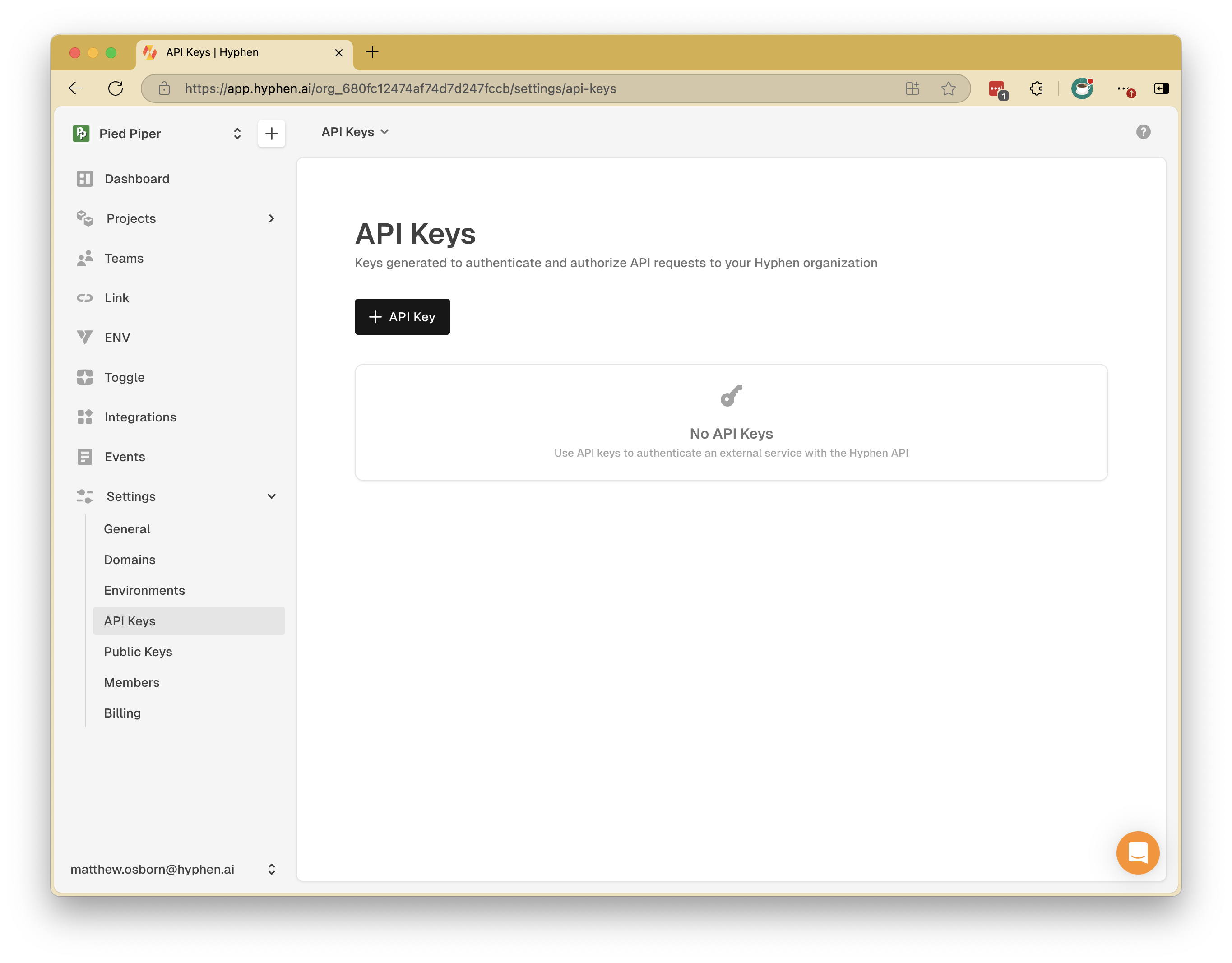Open Members settings
The width and height of the screenshot is (1232, 963).
click(x=189, y=682)
